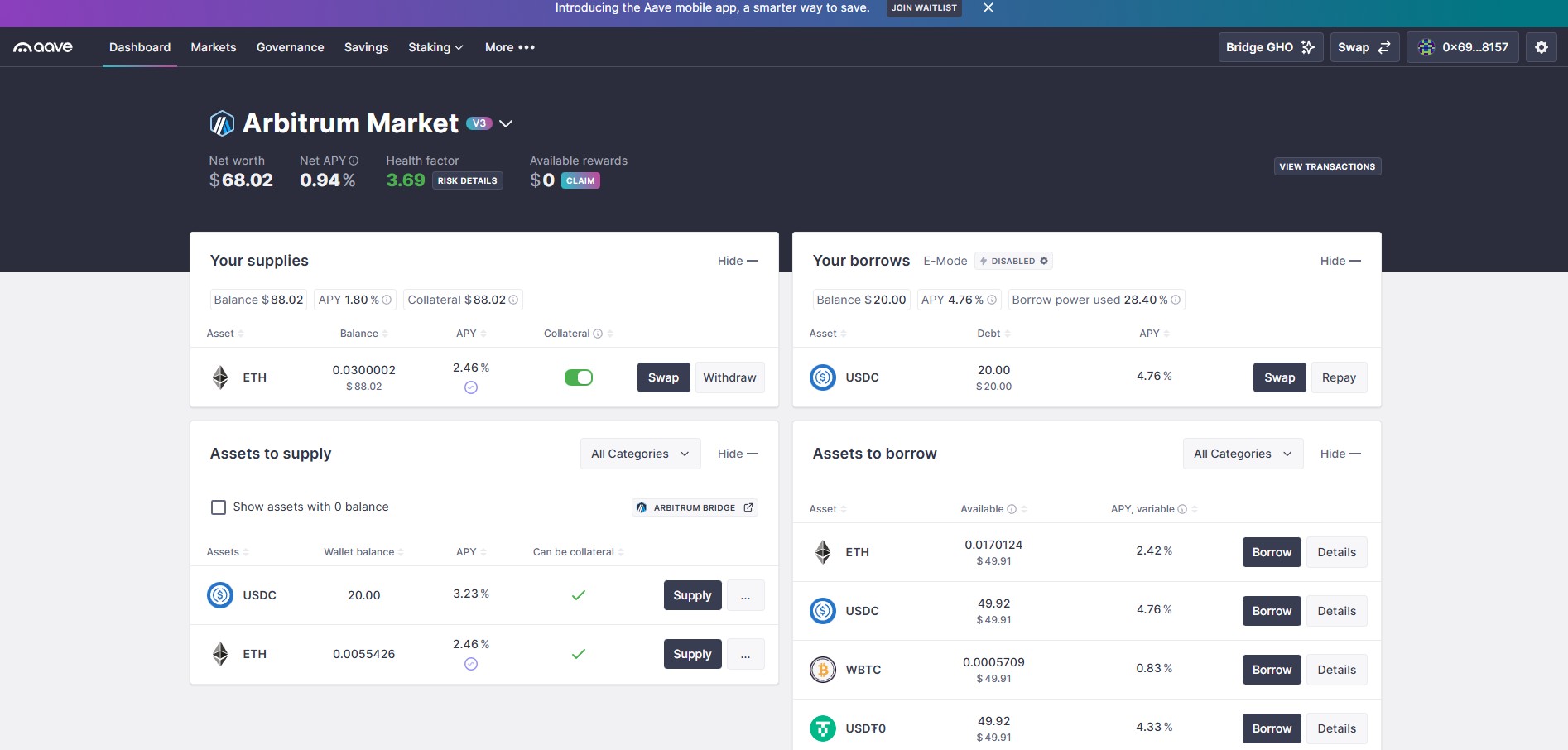Close the mobile app announcement banner

988,8
